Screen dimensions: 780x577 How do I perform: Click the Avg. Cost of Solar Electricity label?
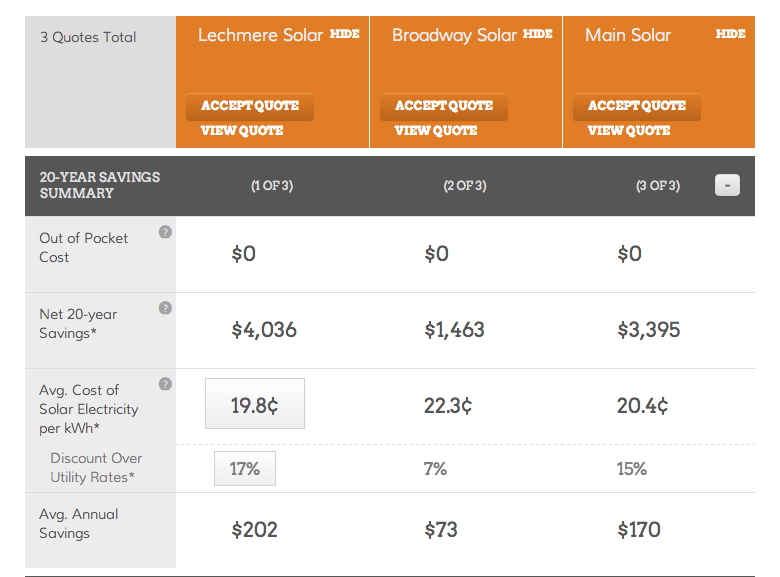point(89,409)
